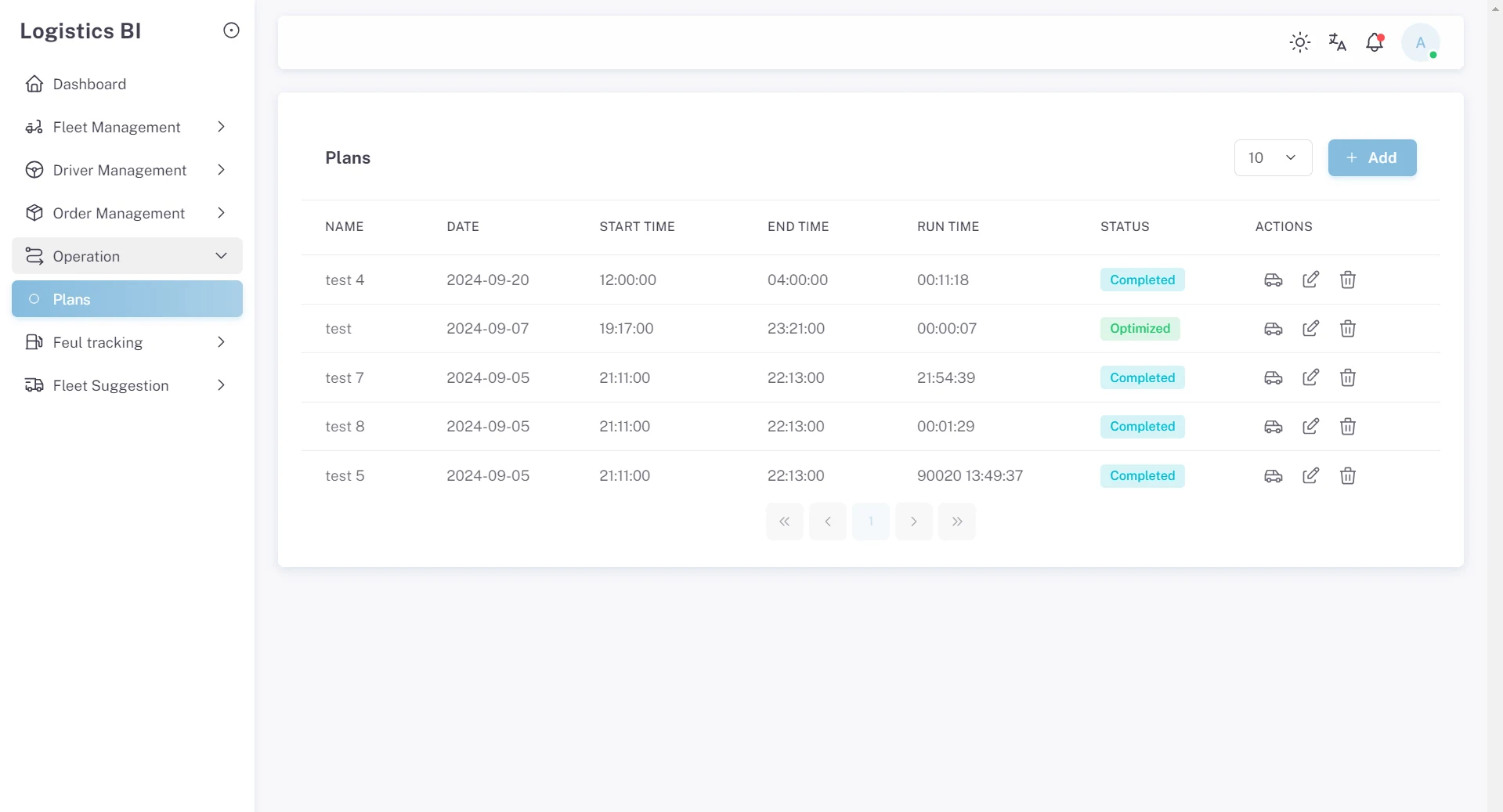Edit plan test 5
Screen dimensions: 1503x812
pos(1310,475)
